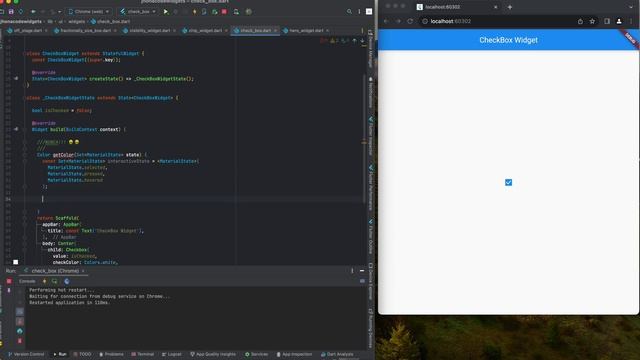Open Chrome side panel icon
The image size is (640, 360).
607,21
